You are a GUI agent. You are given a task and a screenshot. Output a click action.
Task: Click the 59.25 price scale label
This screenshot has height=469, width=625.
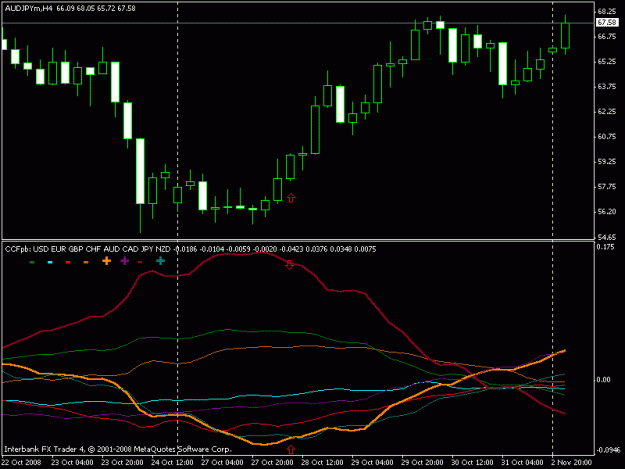click(607, 162)
